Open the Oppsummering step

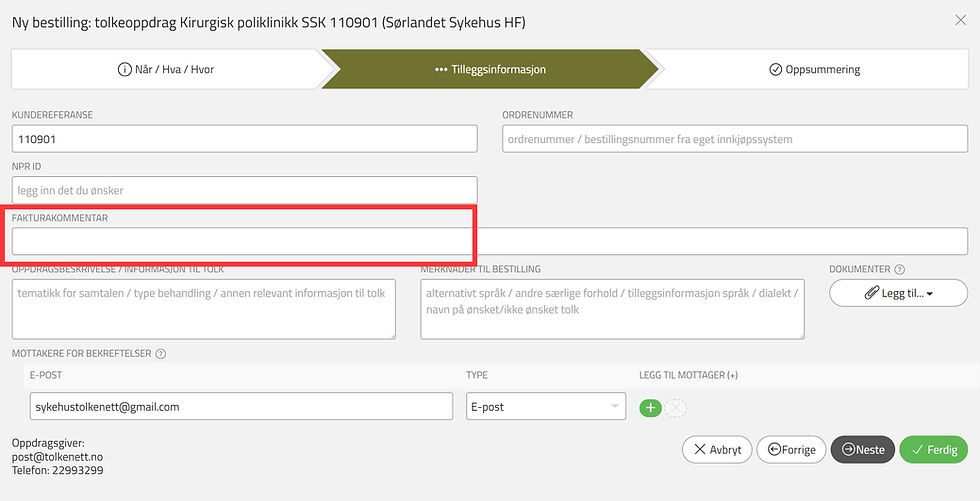pos(814,69)
